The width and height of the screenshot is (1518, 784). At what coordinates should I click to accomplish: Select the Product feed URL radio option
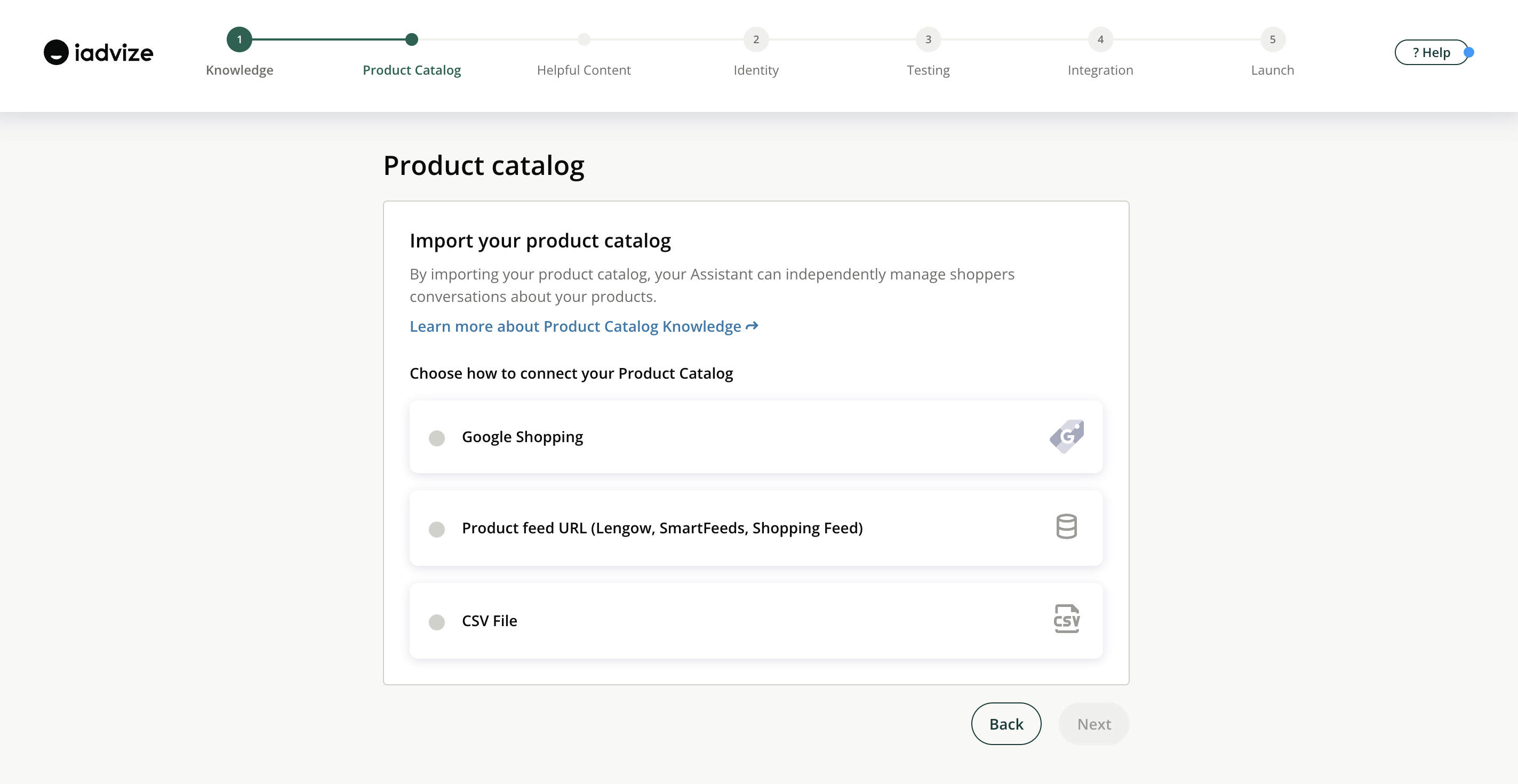click(437, 529)
